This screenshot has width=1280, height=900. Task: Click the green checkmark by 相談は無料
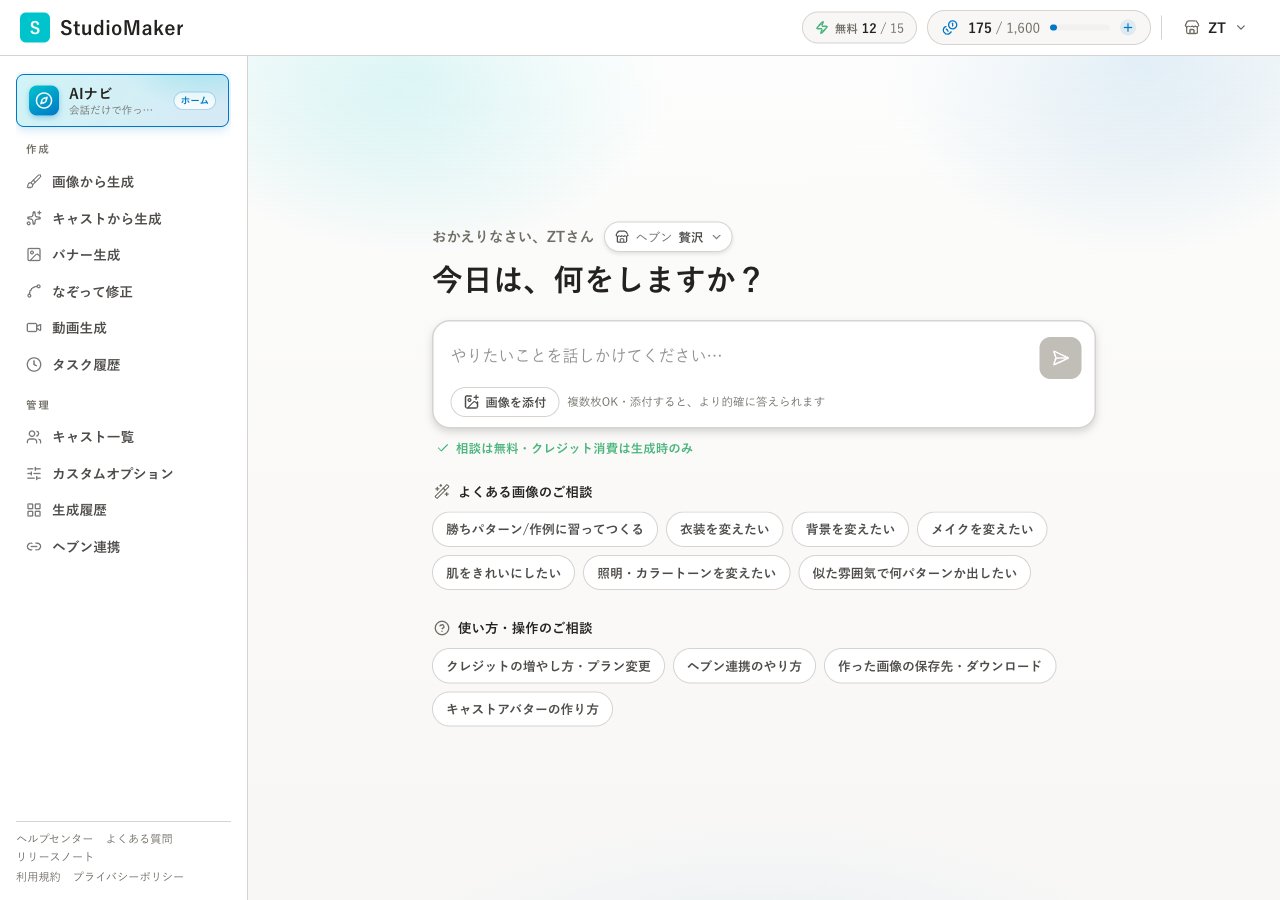(443, 448)
